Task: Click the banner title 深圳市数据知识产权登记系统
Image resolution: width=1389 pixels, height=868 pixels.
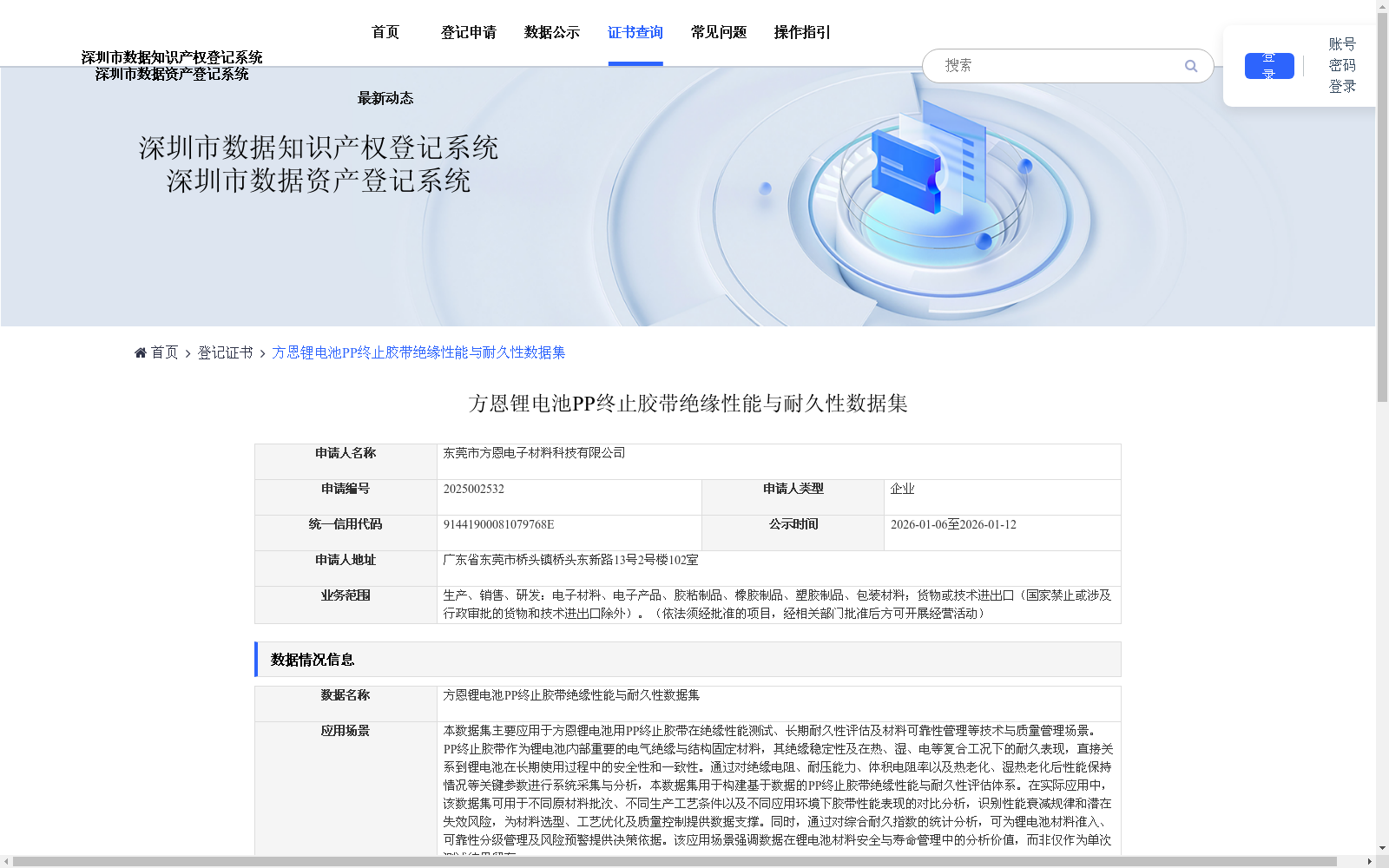Action: [x=319, y=148]
